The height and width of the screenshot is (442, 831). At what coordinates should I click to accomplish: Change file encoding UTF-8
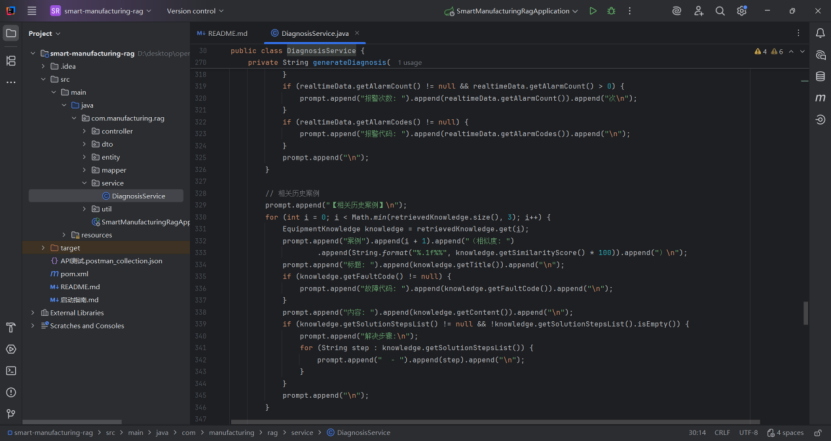748,432
